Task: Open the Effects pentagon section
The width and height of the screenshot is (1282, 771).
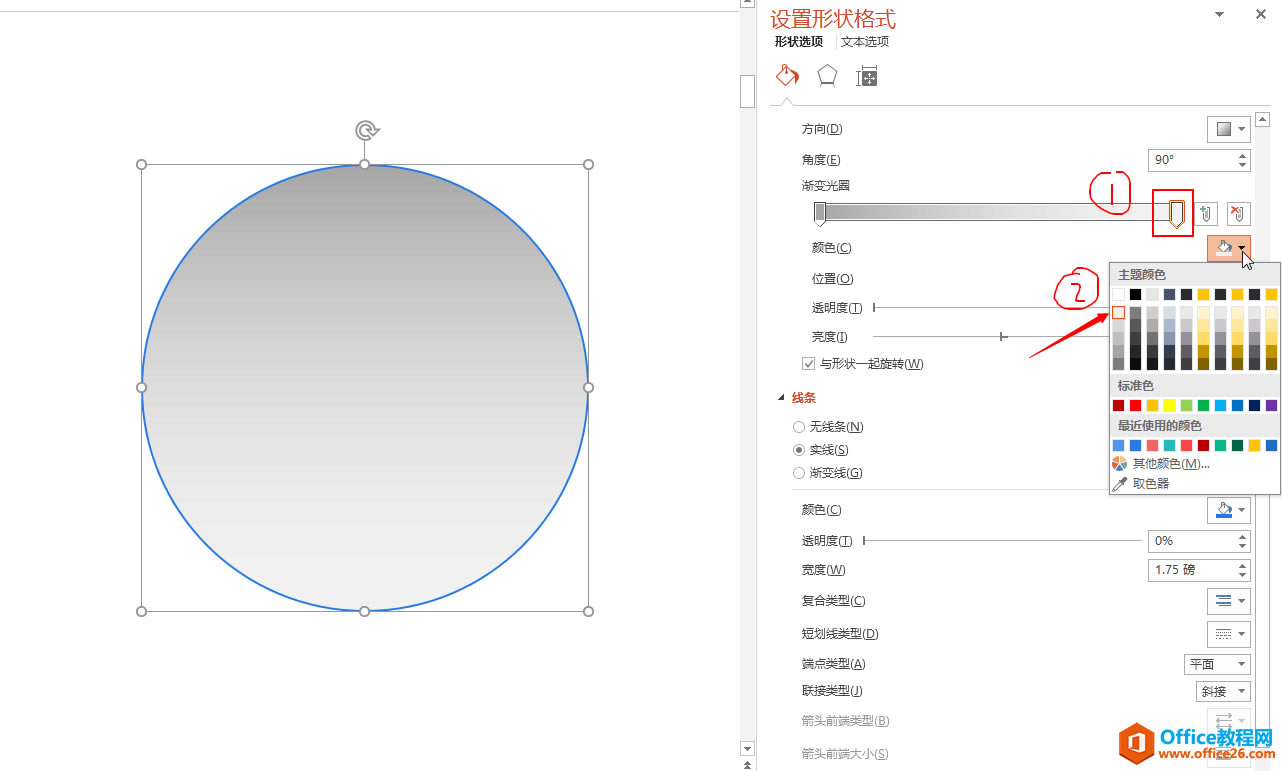Action: (x=827, y=76)
